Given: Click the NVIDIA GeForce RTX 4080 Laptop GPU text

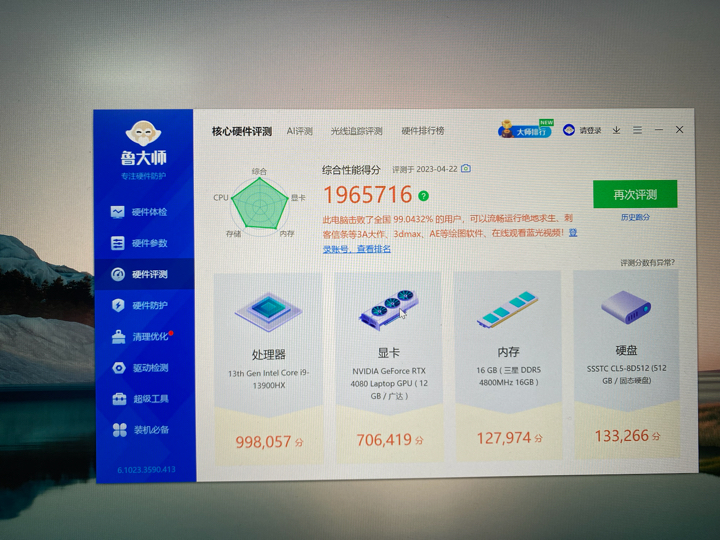Looking at the screenshot, I should point(389,383).
